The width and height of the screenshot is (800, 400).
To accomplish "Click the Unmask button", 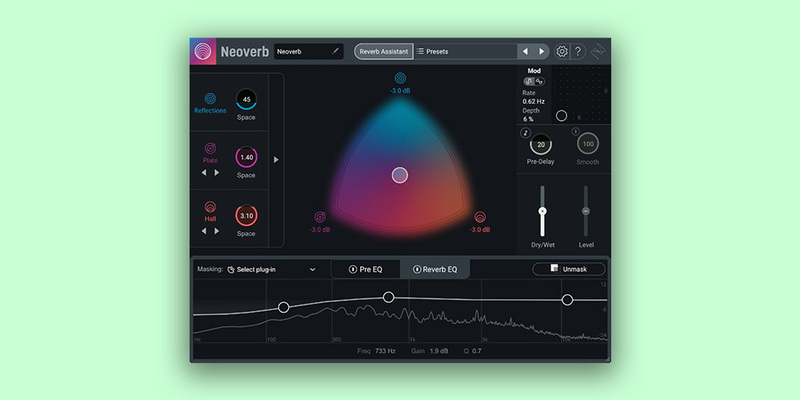I will [569, 269].
